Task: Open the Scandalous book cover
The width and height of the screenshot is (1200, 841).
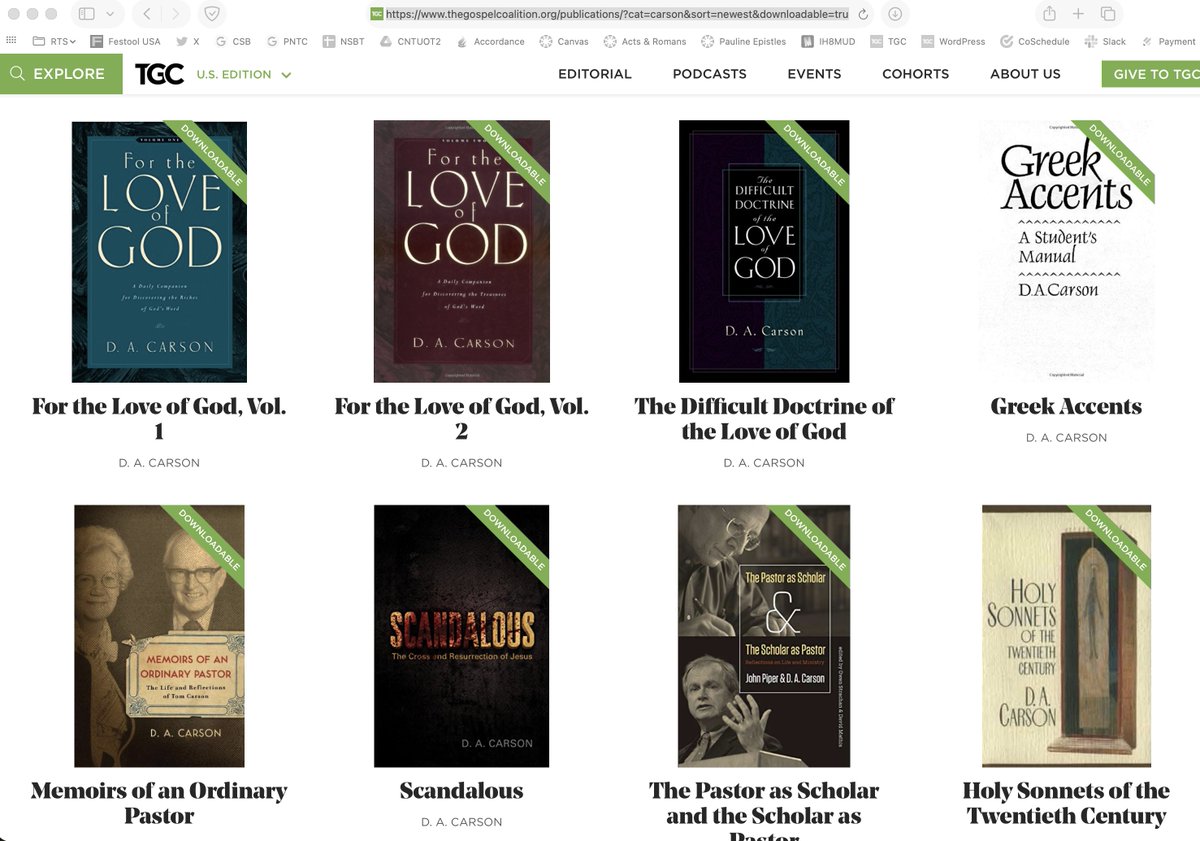Action: coord(461,636)
